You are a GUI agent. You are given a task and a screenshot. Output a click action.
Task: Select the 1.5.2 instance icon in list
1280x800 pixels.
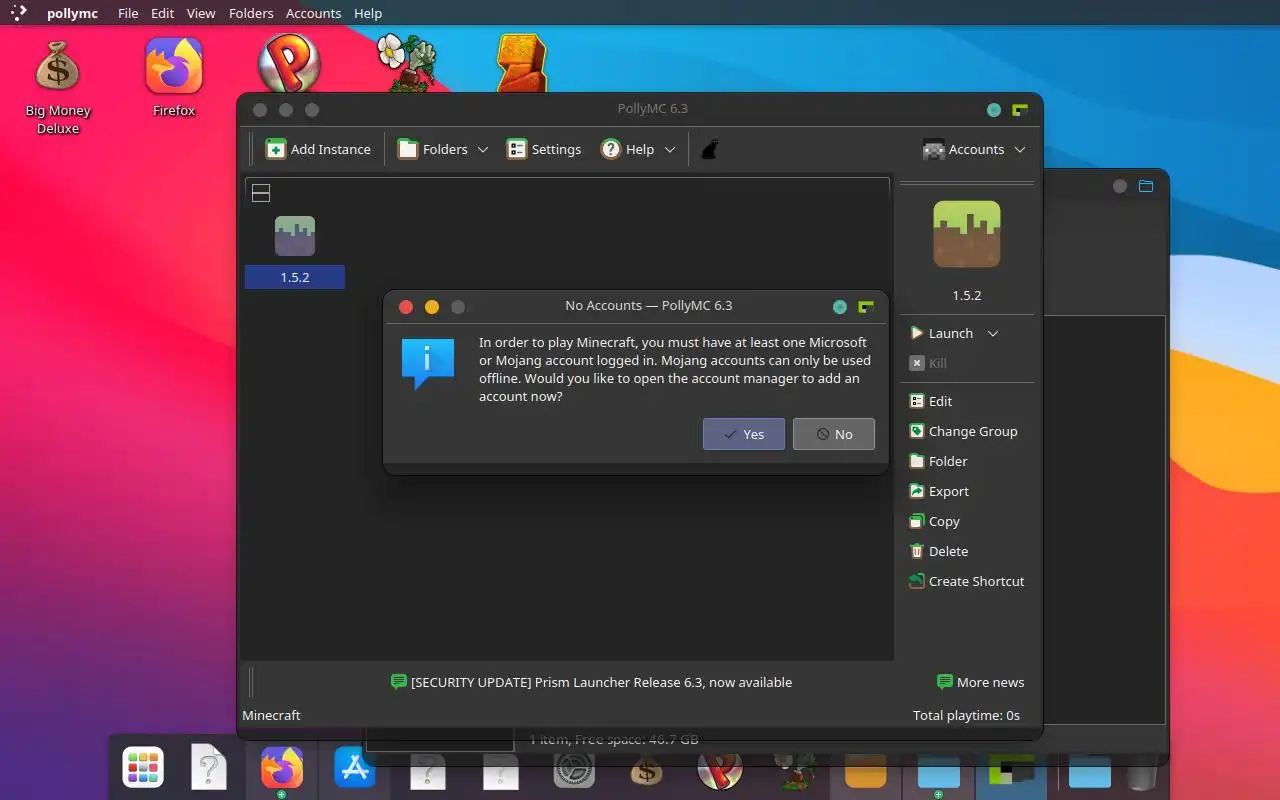click(x=295, y=236)
